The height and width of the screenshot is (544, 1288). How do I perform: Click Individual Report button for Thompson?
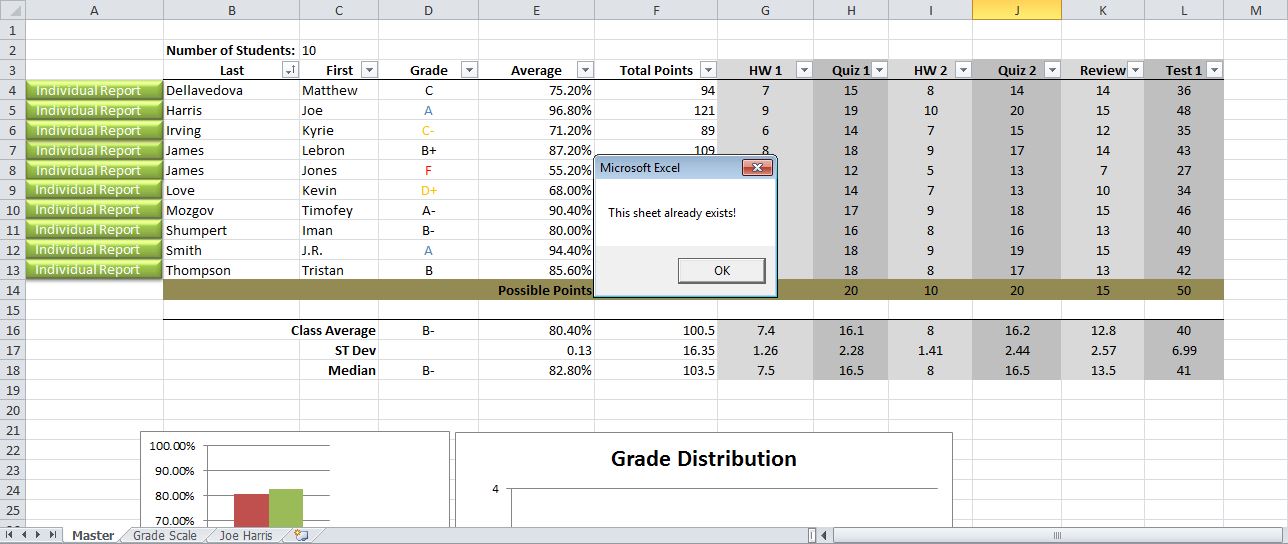[89, 270]
